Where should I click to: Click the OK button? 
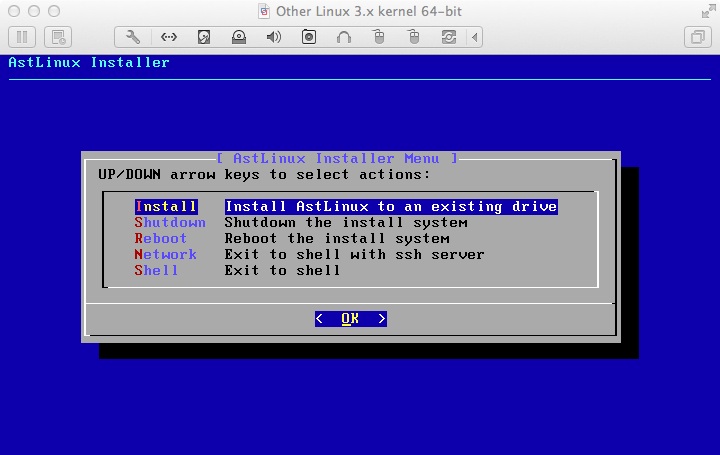[351, 319]
